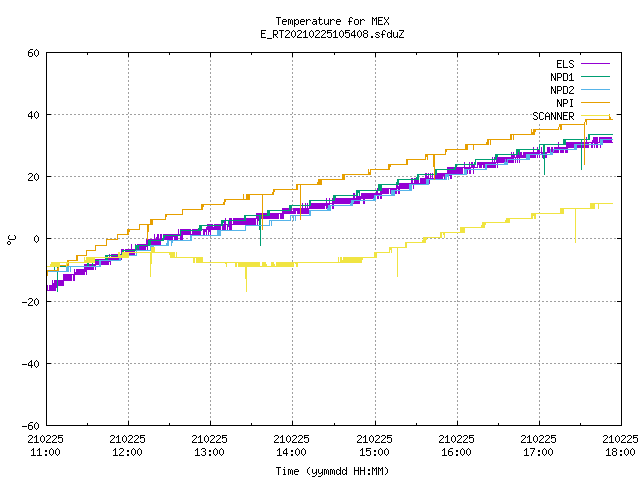640x480 pixels.
Task: Click the y-axis tick label 20
Action: (33, 178)
